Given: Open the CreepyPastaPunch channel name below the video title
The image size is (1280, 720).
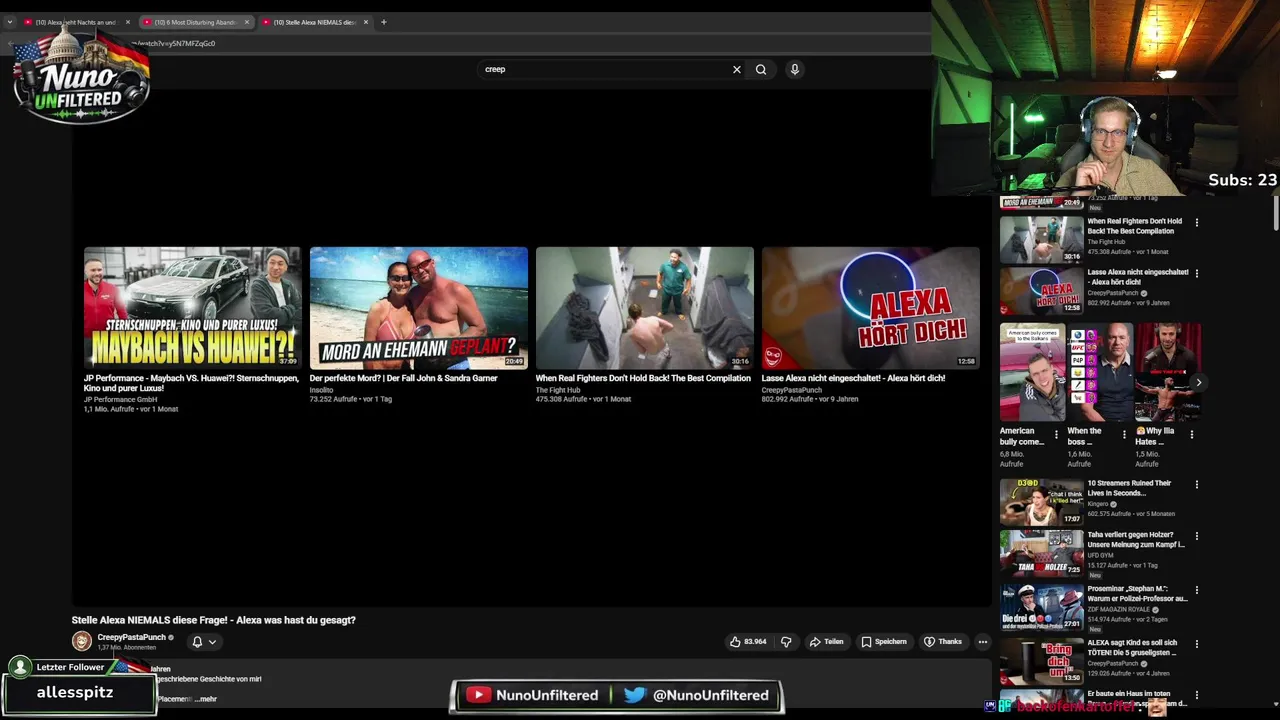Looking at the screenshot, I should point(132,637).
